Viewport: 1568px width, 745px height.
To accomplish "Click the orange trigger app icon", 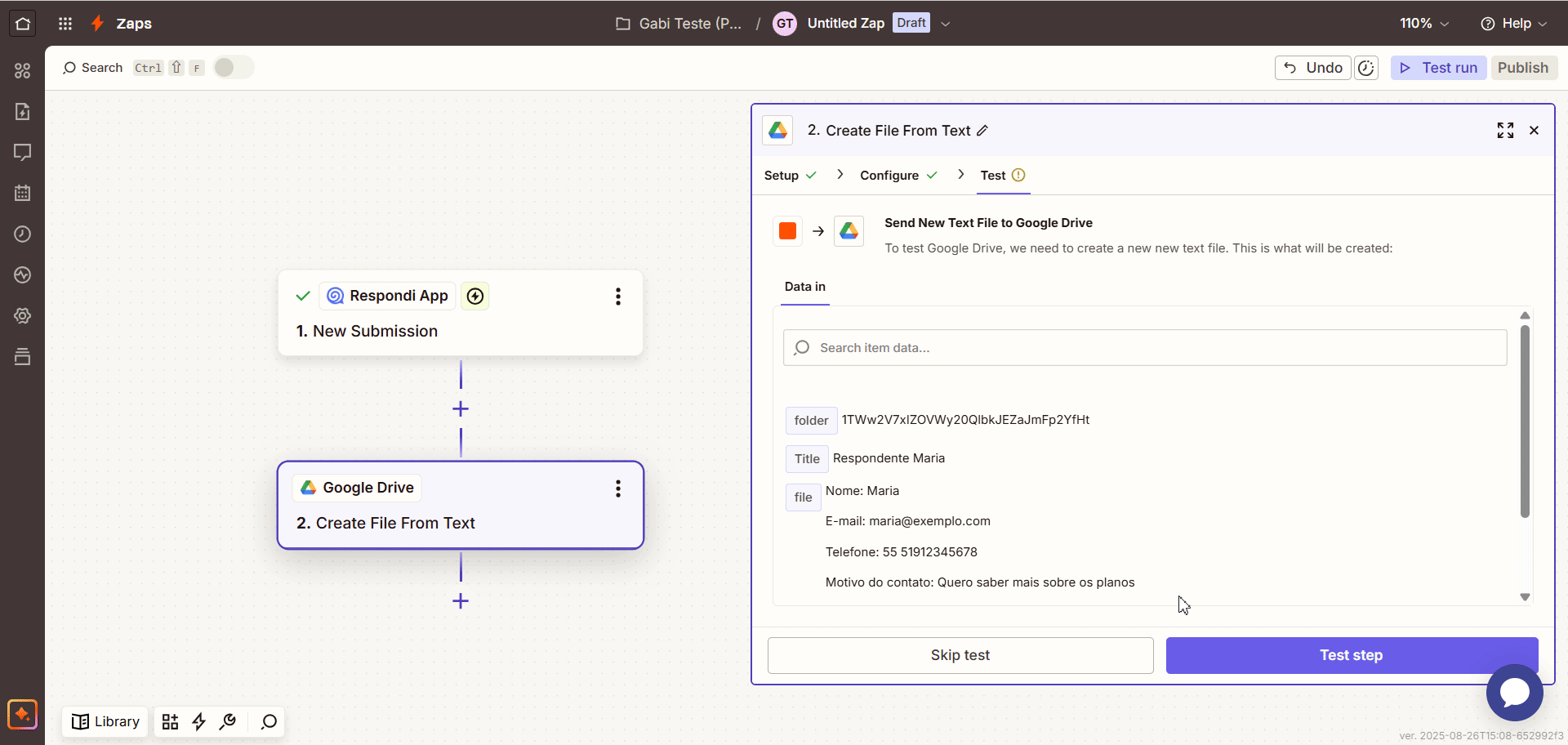I will [x=788, y=231].
